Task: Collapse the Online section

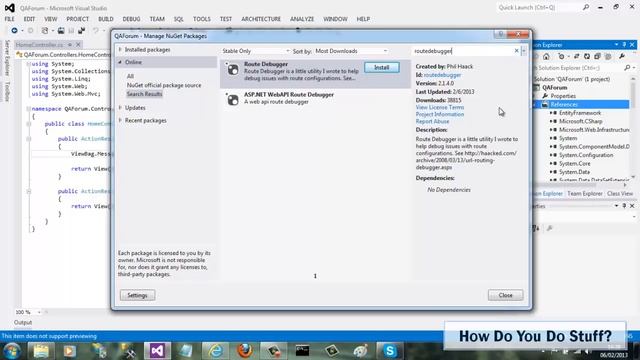Action: [x=120, y=62]
